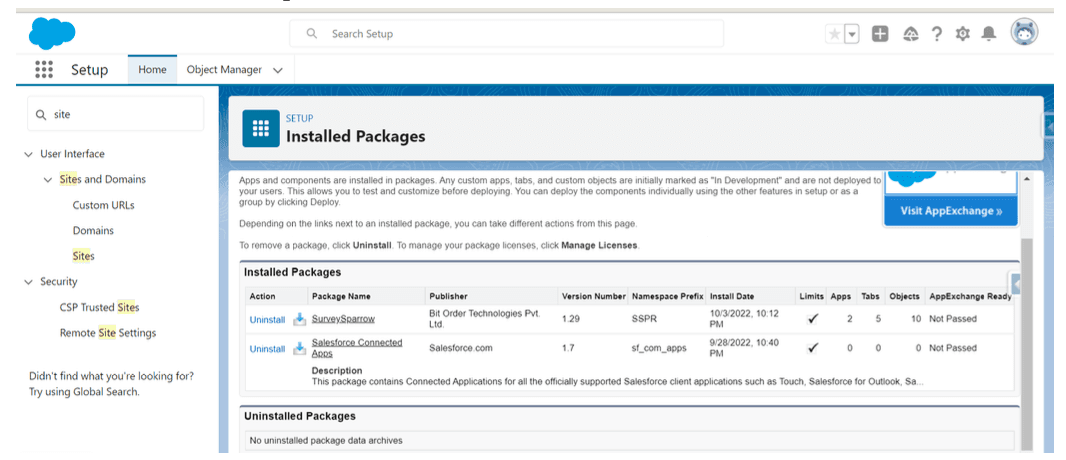Screen dimensions: 1066x460
Task: Open the user profile avatar
Action: tap(1023, 33)
